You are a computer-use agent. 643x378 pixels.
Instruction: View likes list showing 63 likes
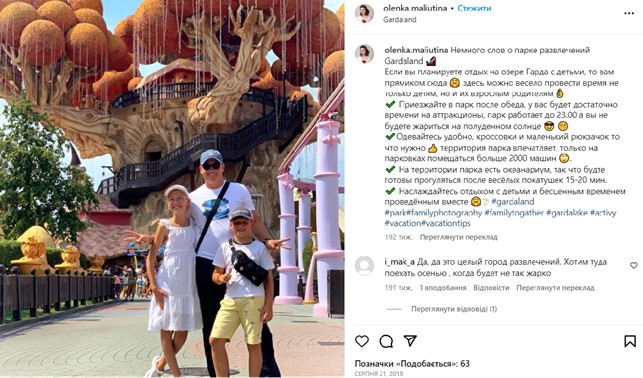tap(412, 363)
